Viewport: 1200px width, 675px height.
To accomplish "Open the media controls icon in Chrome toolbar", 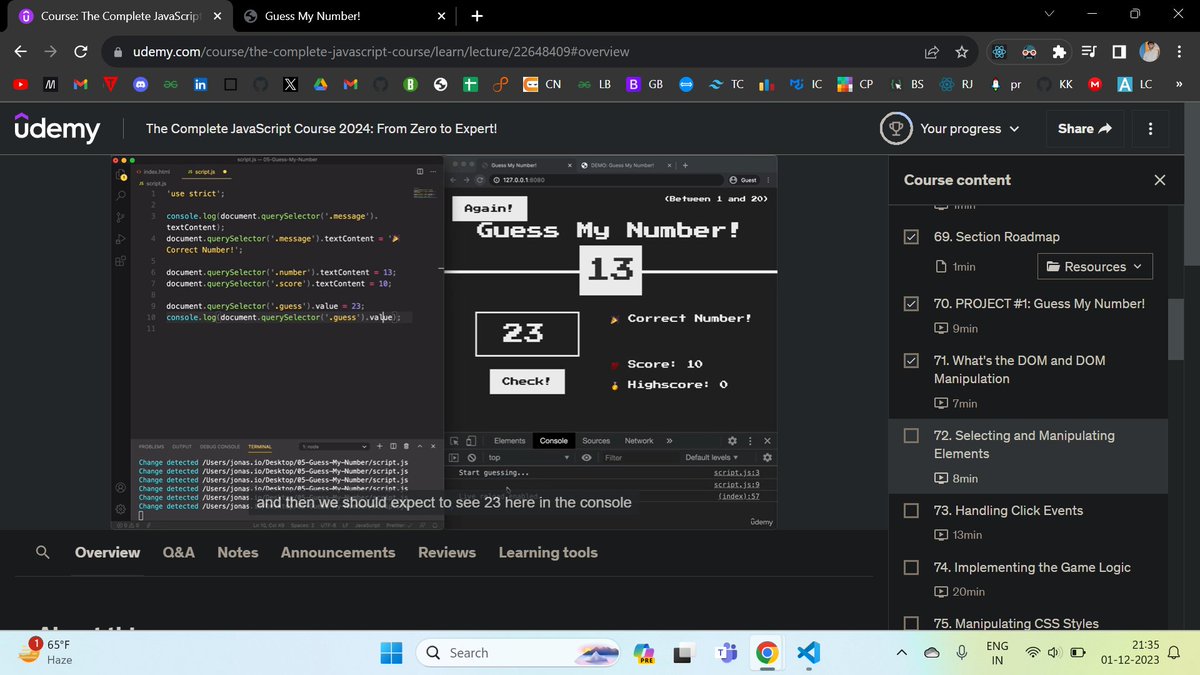I will [1089, 51].
